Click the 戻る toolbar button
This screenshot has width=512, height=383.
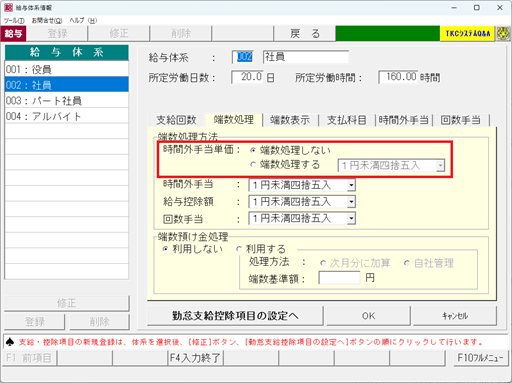tap(305, 34)
